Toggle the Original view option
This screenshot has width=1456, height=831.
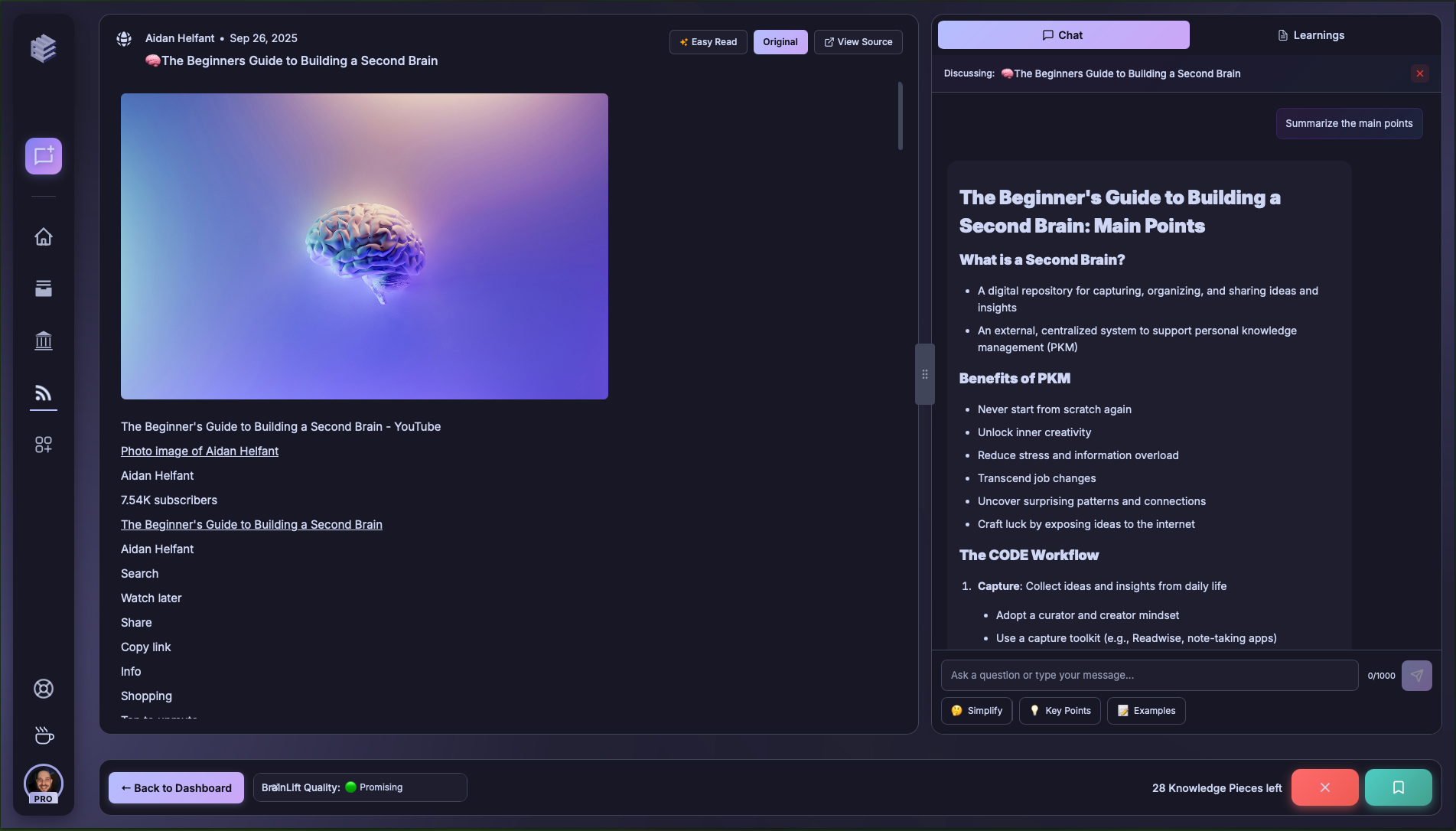(x=780, y=42)
